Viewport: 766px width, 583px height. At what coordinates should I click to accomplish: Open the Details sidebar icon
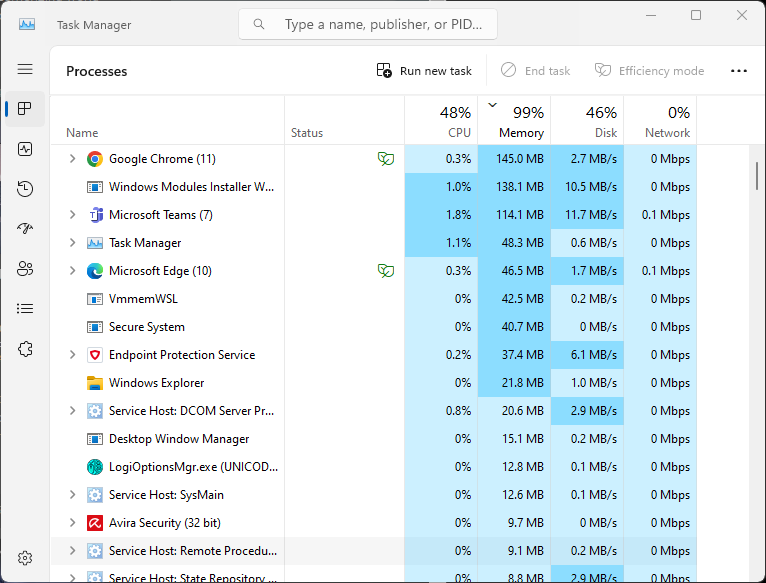tap(25, 308)
